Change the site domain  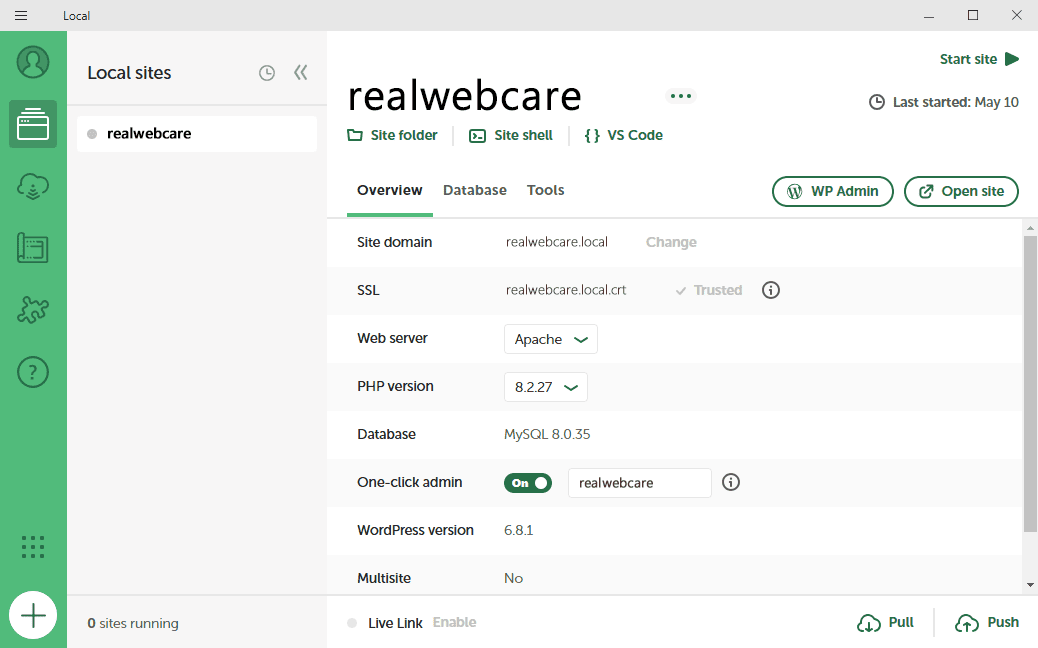671,242
